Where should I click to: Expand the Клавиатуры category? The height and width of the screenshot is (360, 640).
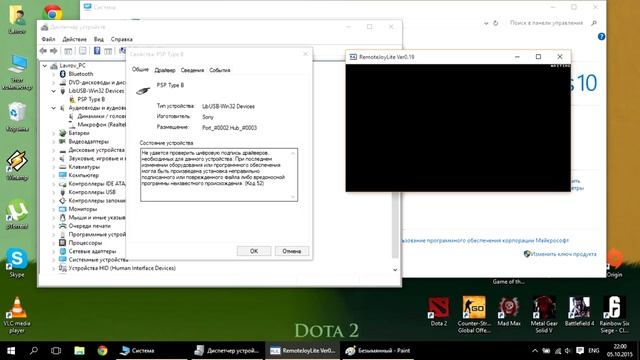(x=53, y=167)
